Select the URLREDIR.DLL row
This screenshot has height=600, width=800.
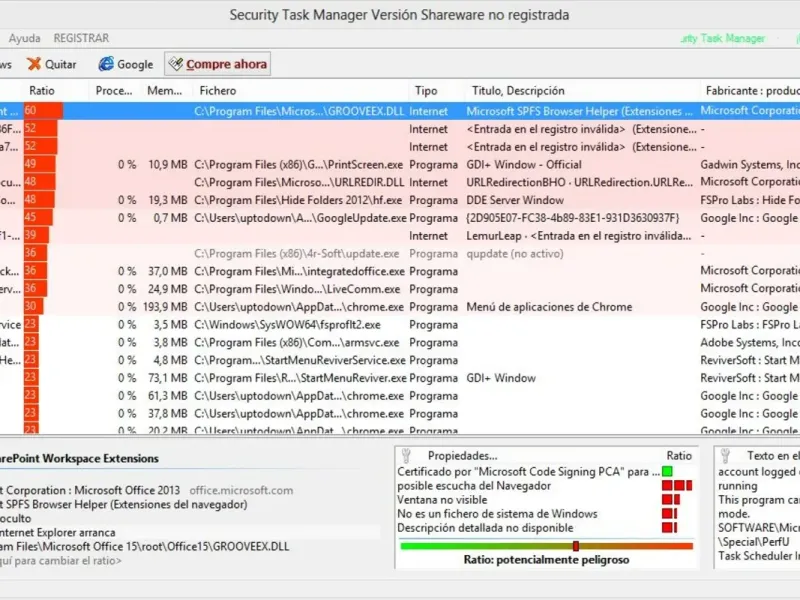click(x=400, y=182)
